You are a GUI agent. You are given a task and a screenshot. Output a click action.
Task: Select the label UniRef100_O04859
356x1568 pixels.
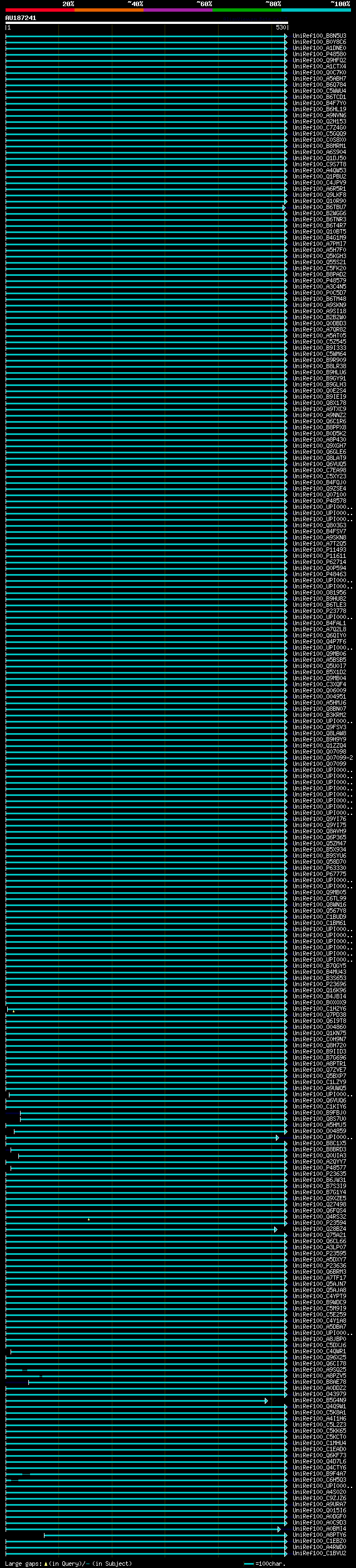319,1131
